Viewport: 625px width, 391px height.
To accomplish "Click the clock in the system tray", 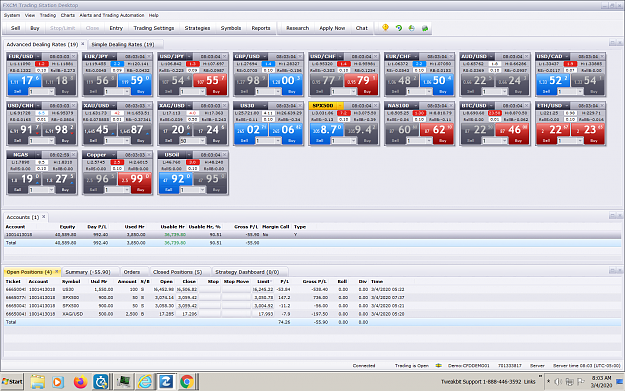I will pyautogui.click(x=601, y=381).
